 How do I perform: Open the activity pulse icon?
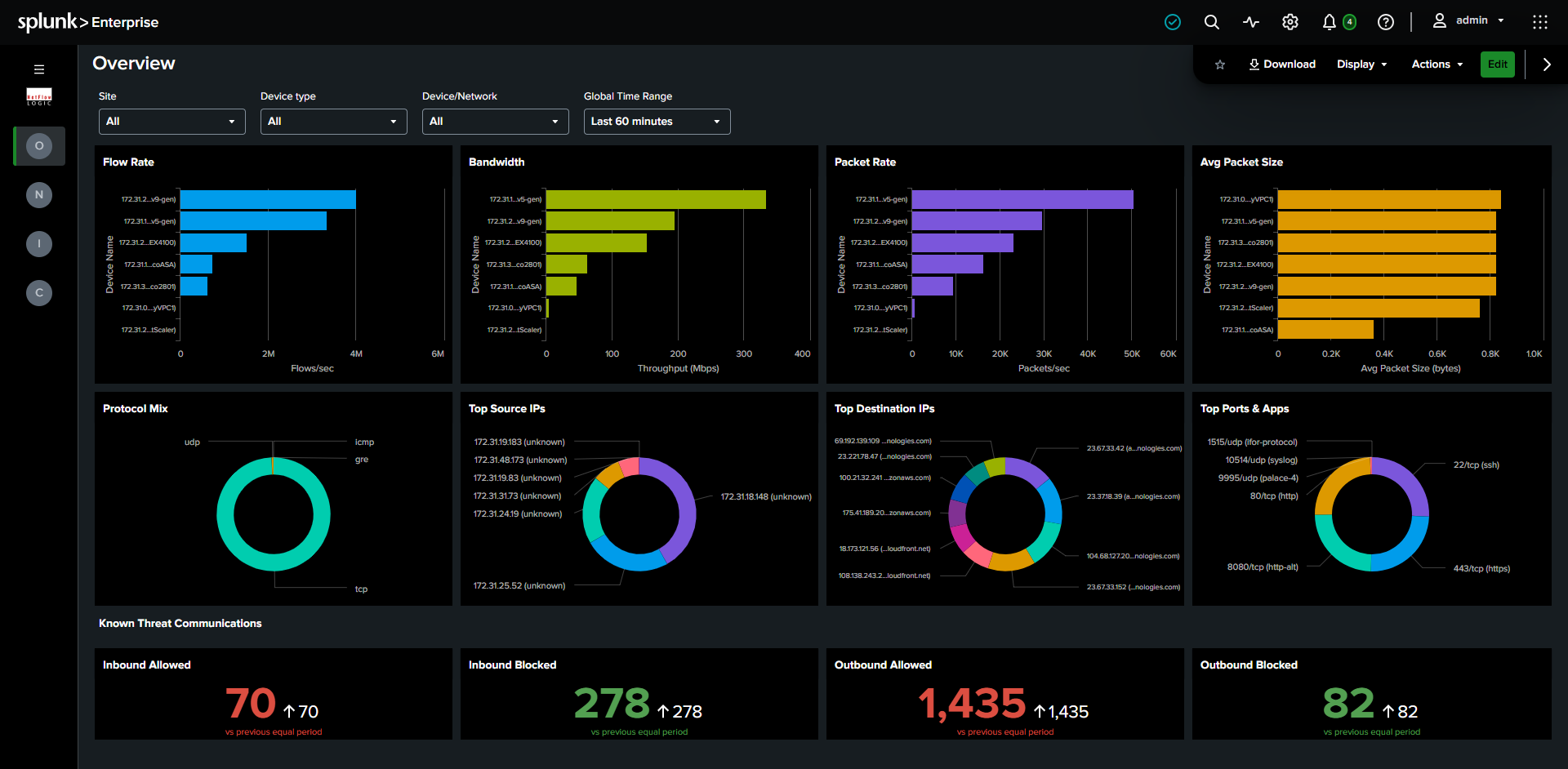[x=1251, y=22]
